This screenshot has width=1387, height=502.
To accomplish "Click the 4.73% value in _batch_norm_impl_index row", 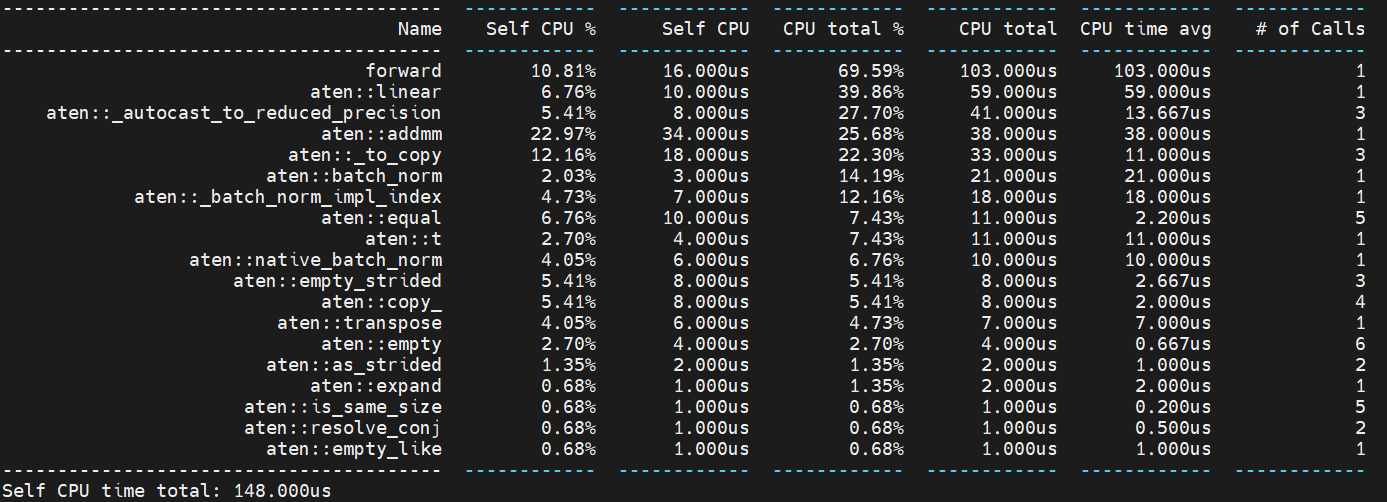I will 569,197.
